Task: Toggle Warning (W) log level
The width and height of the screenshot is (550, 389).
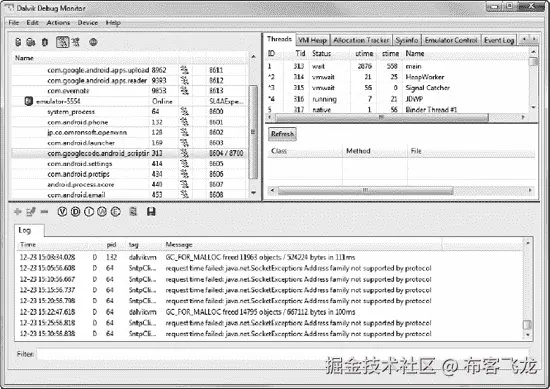Action: click(102, 212)
